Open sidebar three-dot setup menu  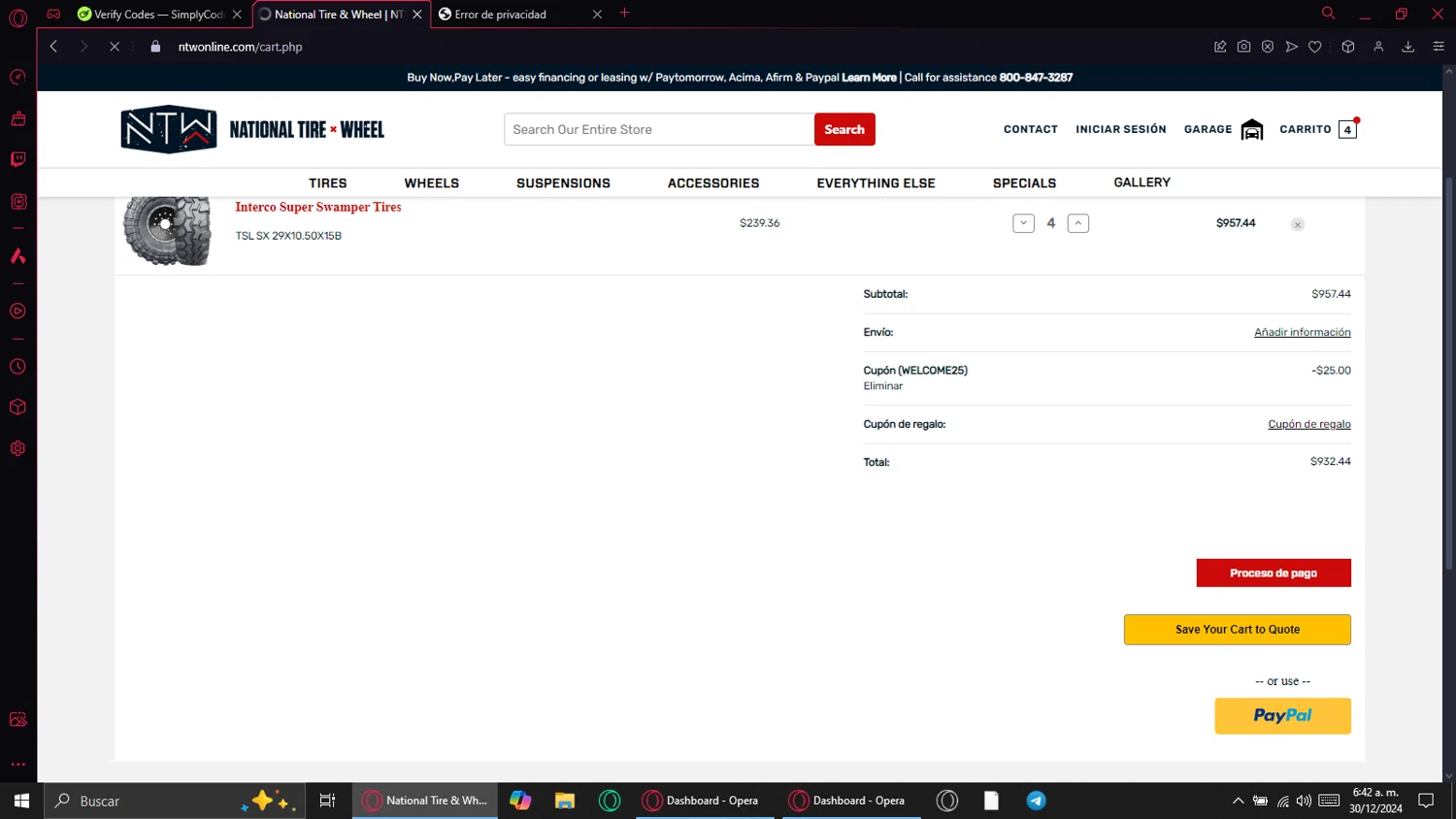[17, 764]
